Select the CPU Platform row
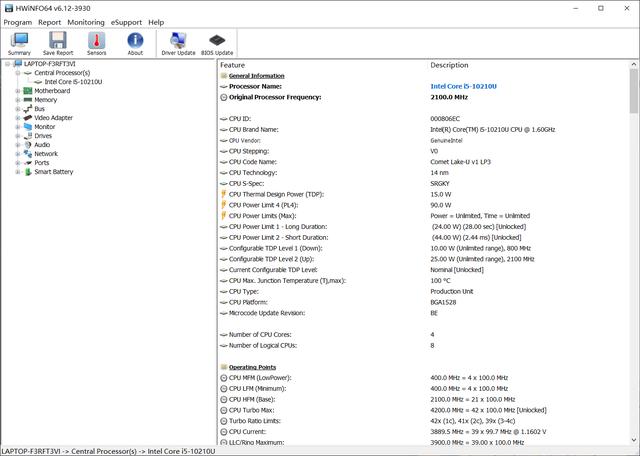Image resolution: width=640 pixels, height=456 pixels. tap(424, 302)
